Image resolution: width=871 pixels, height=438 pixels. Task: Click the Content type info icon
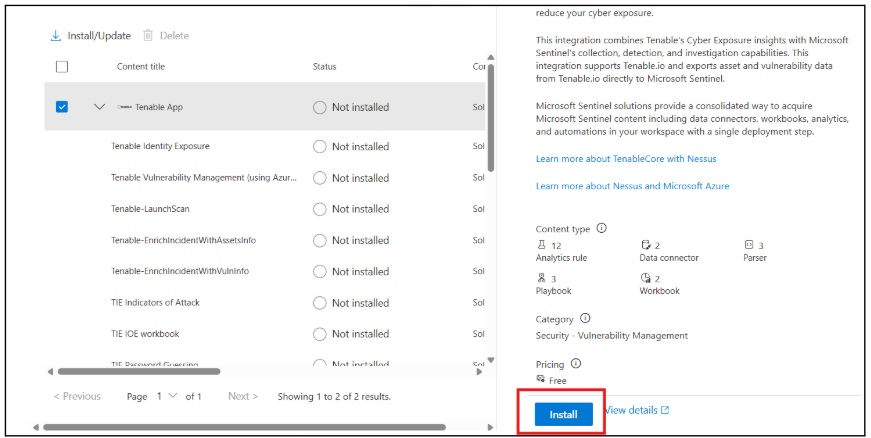601,228
